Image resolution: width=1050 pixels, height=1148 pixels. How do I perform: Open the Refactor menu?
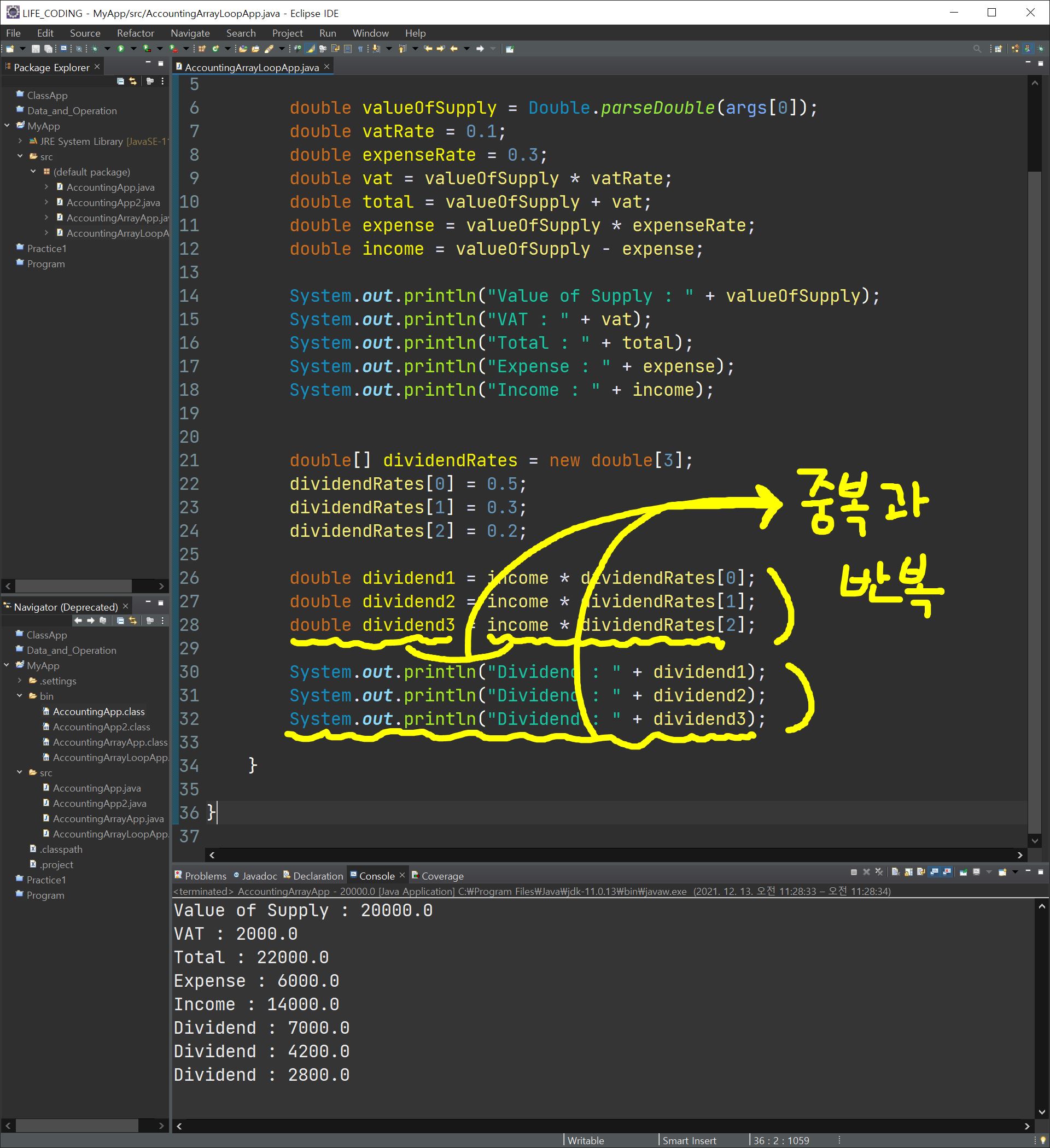tap(135, 33)
